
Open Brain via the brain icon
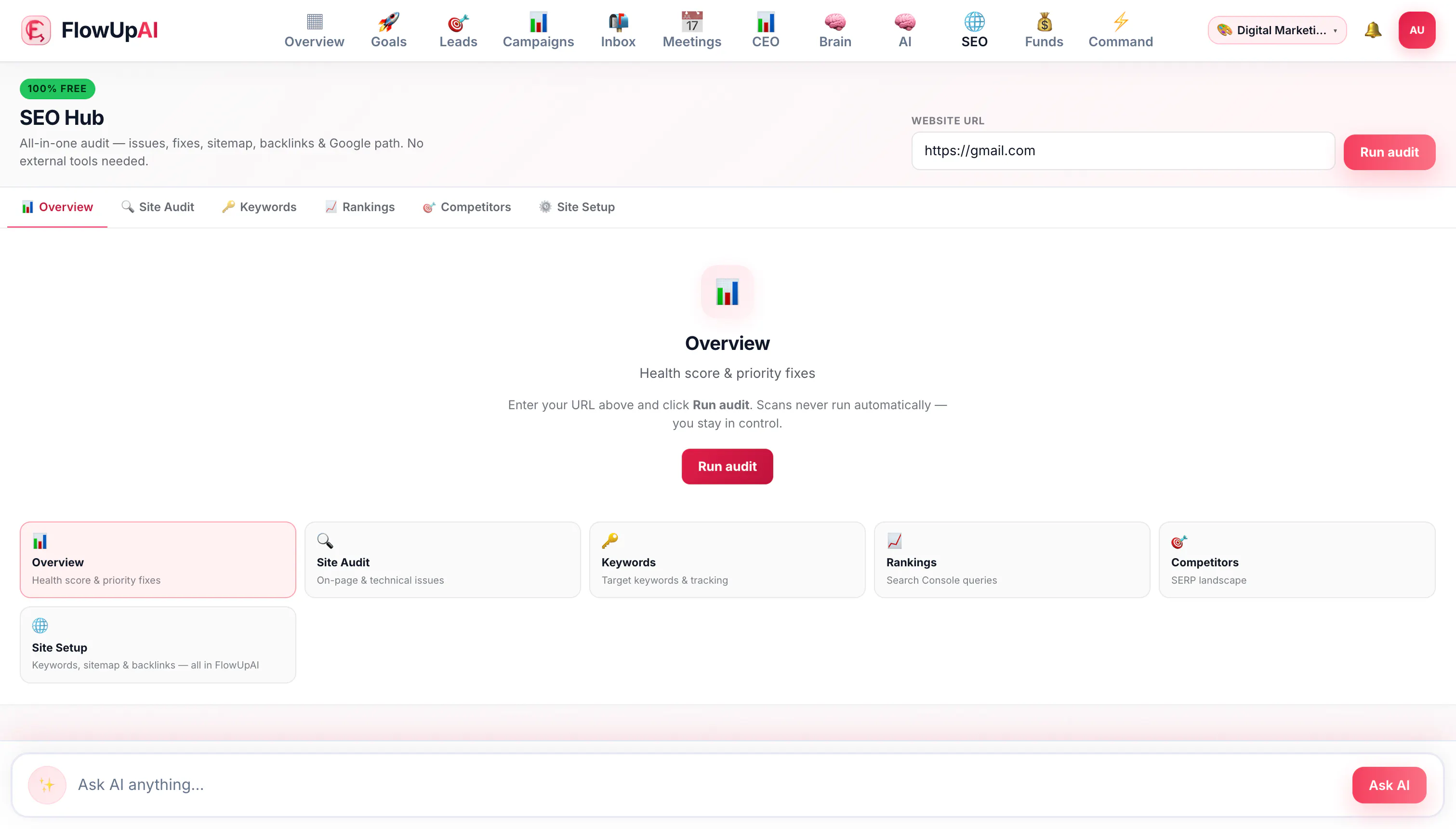point(834,22)
